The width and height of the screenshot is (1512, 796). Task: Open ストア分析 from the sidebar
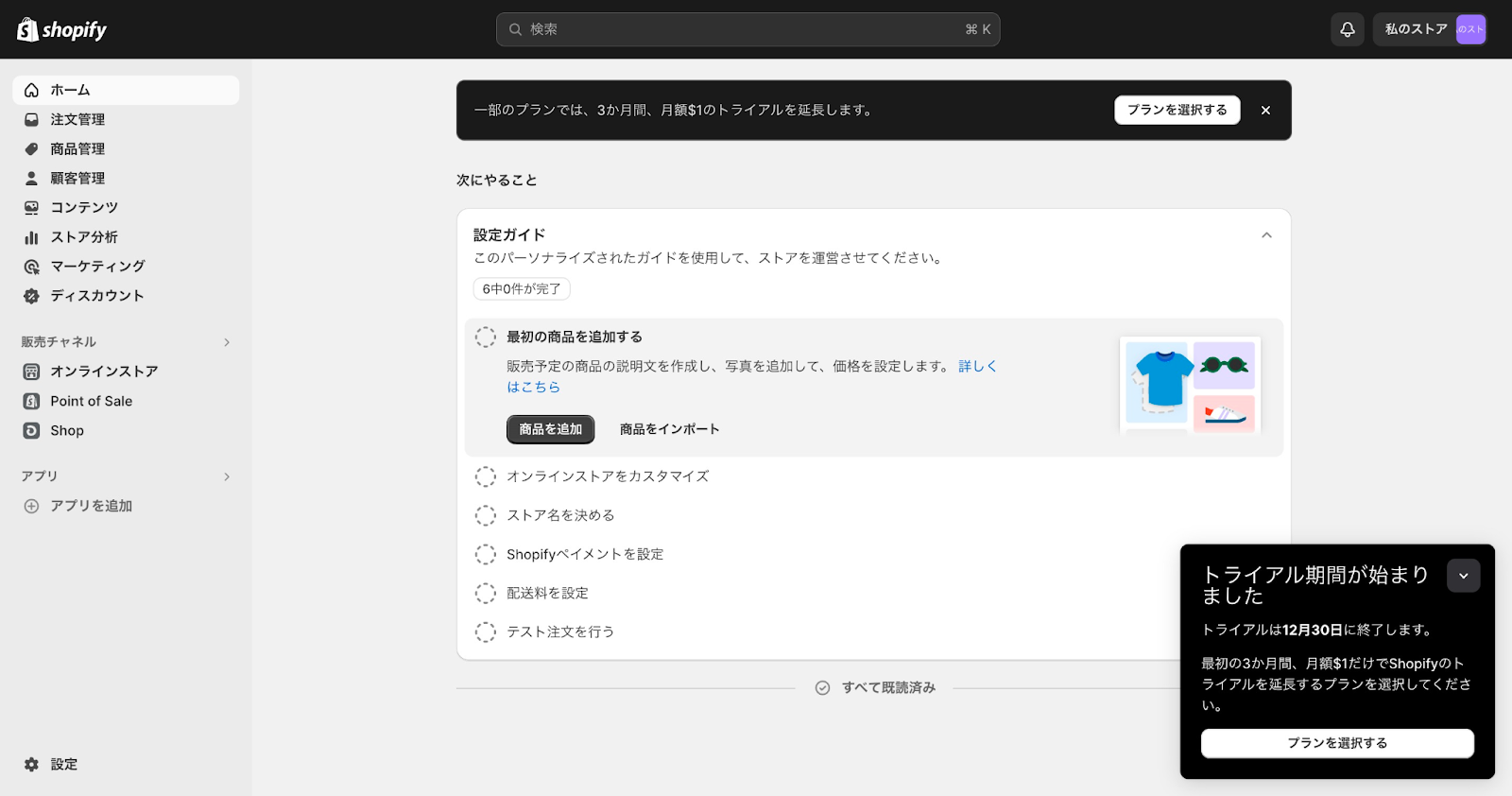pos(126,236)
